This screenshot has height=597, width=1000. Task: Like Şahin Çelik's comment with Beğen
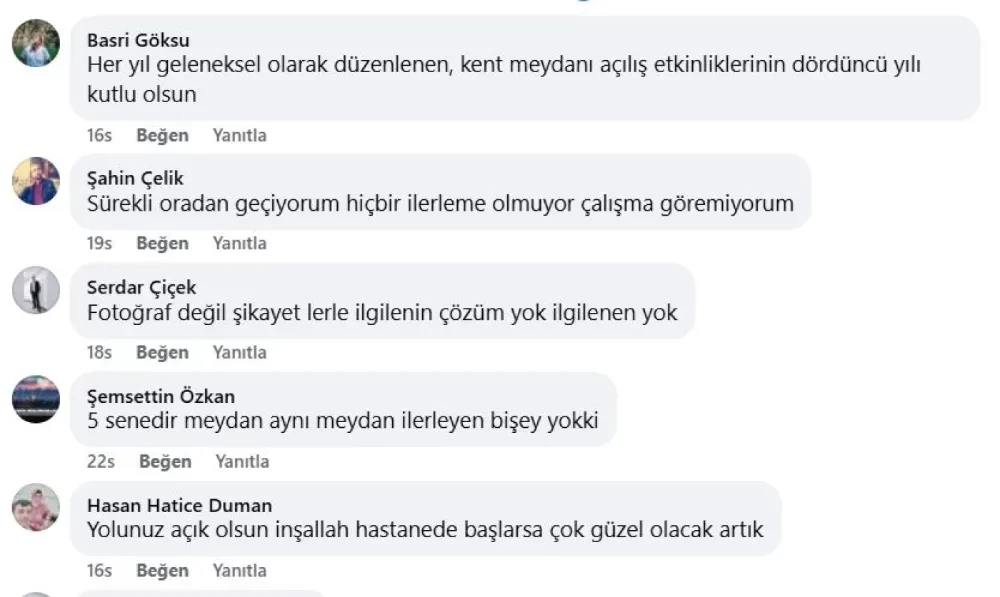tap(163, 244)
